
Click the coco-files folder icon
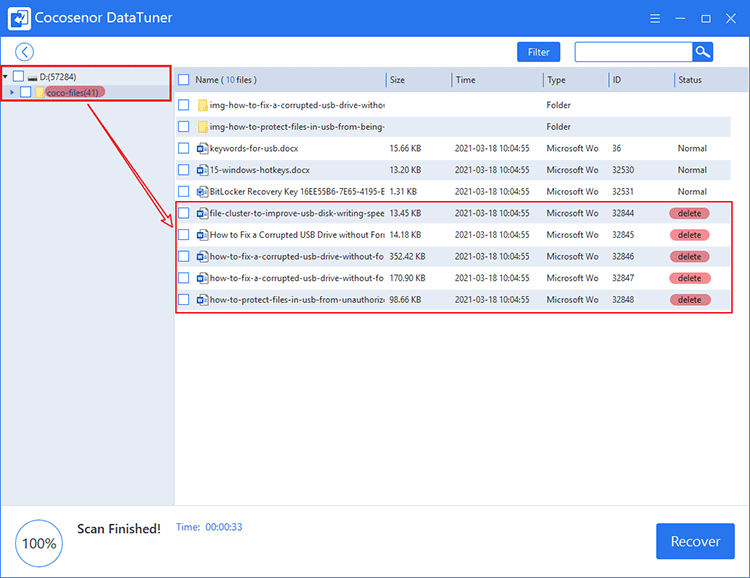(40, 92)
